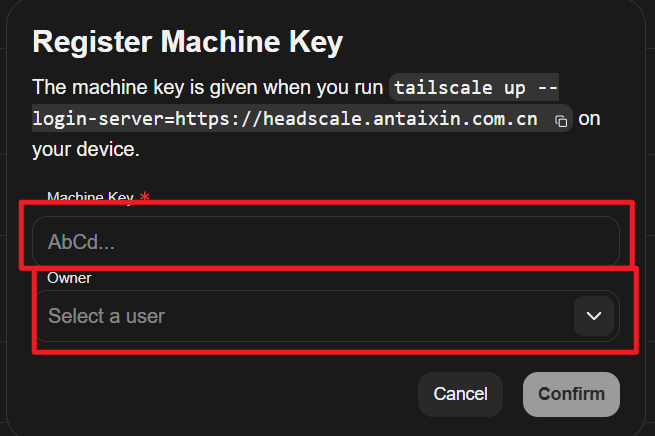This screenshot has height=436, width=655.
Task: Click the "Select a user" placeholder text
Action: point(107,316)
